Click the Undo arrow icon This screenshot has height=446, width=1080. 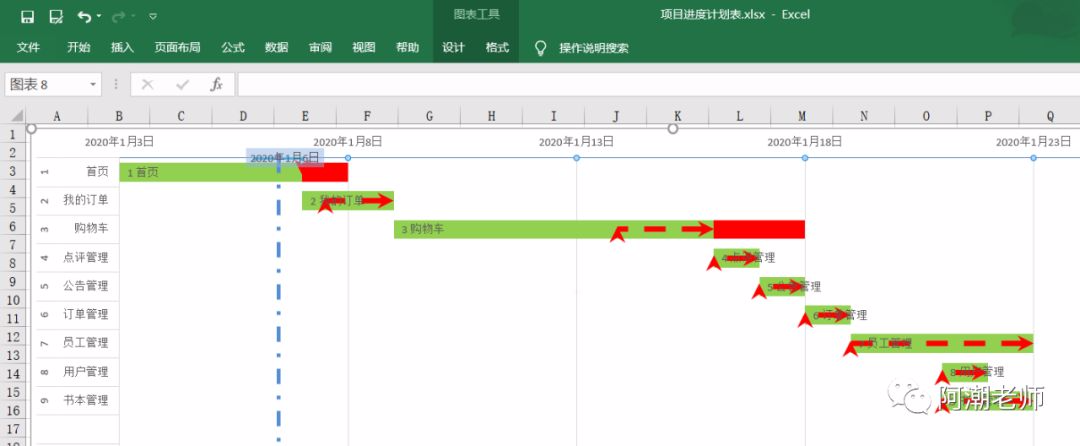pyautogui.click(x=85, y=16)
